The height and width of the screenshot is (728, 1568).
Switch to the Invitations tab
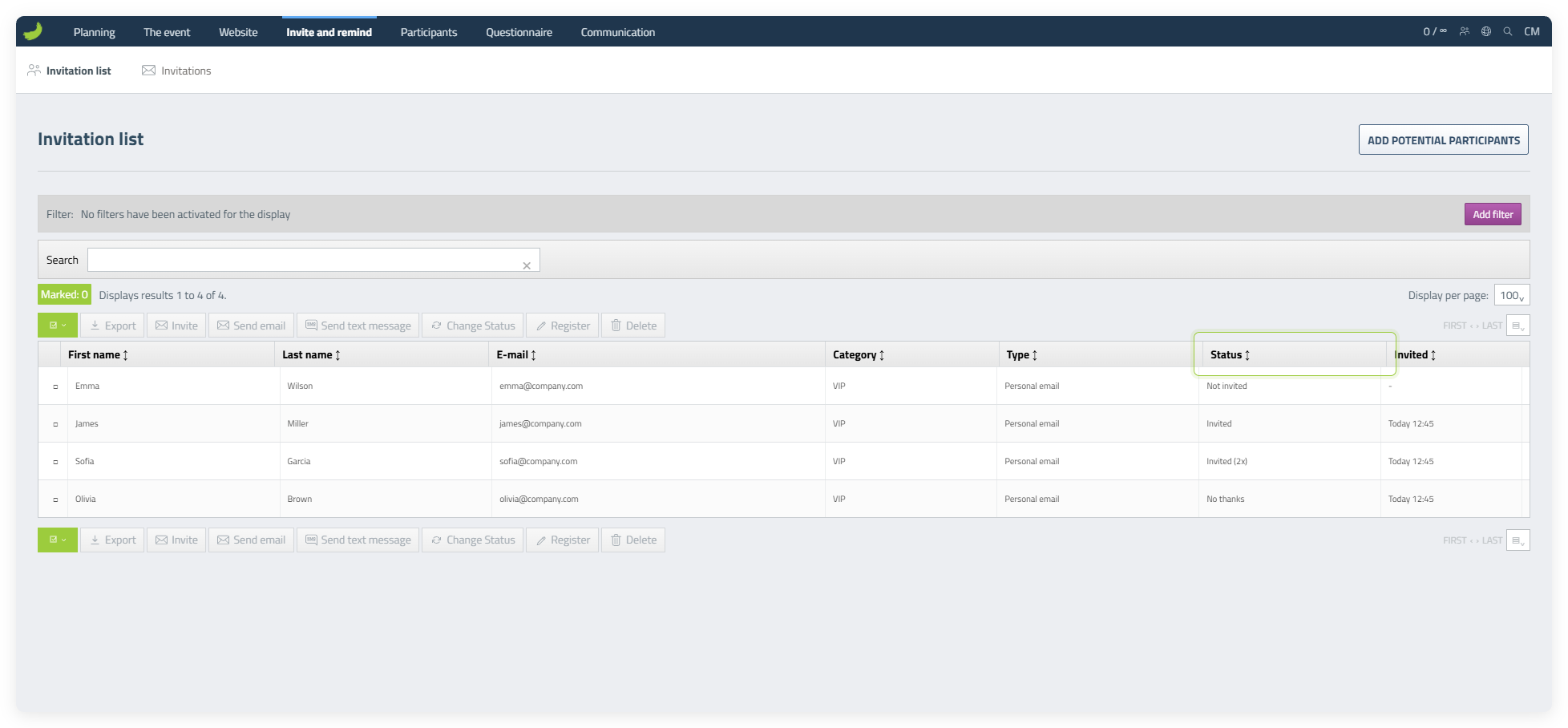176,71
